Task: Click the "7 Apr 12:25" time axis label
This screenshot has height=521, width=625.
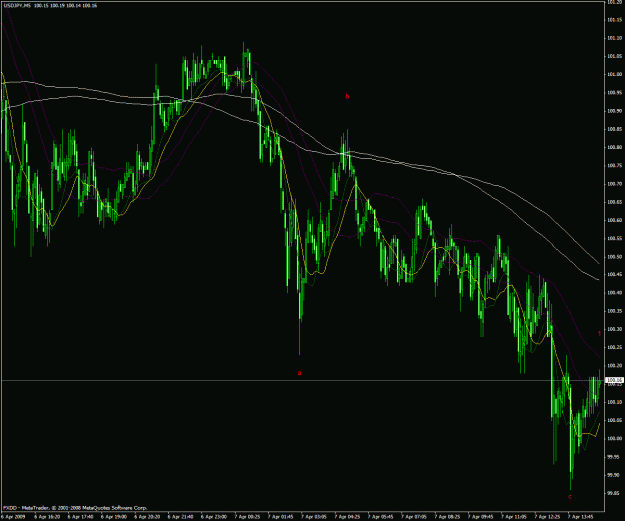Action: pyautogui.click(x=547, y=517)
